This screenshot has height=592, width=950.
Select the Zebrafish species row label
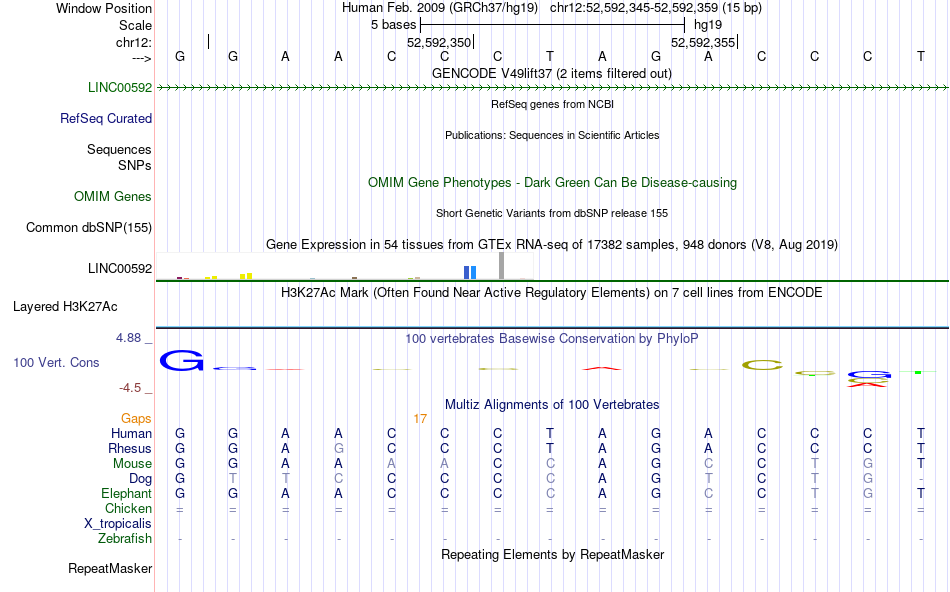coord(125,539)
